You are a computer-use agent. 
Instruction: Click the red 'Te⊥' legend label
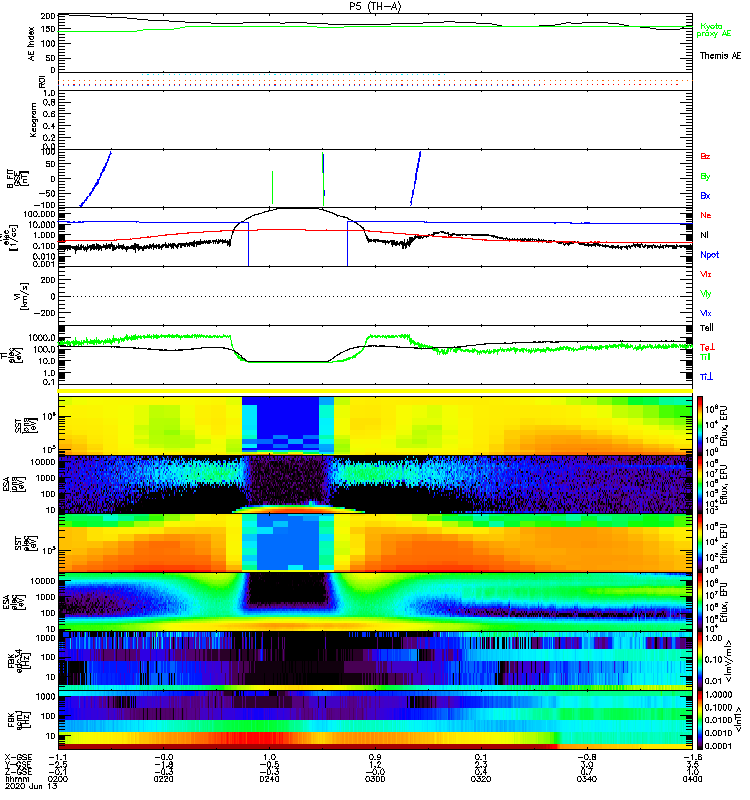tap(707, 347)
